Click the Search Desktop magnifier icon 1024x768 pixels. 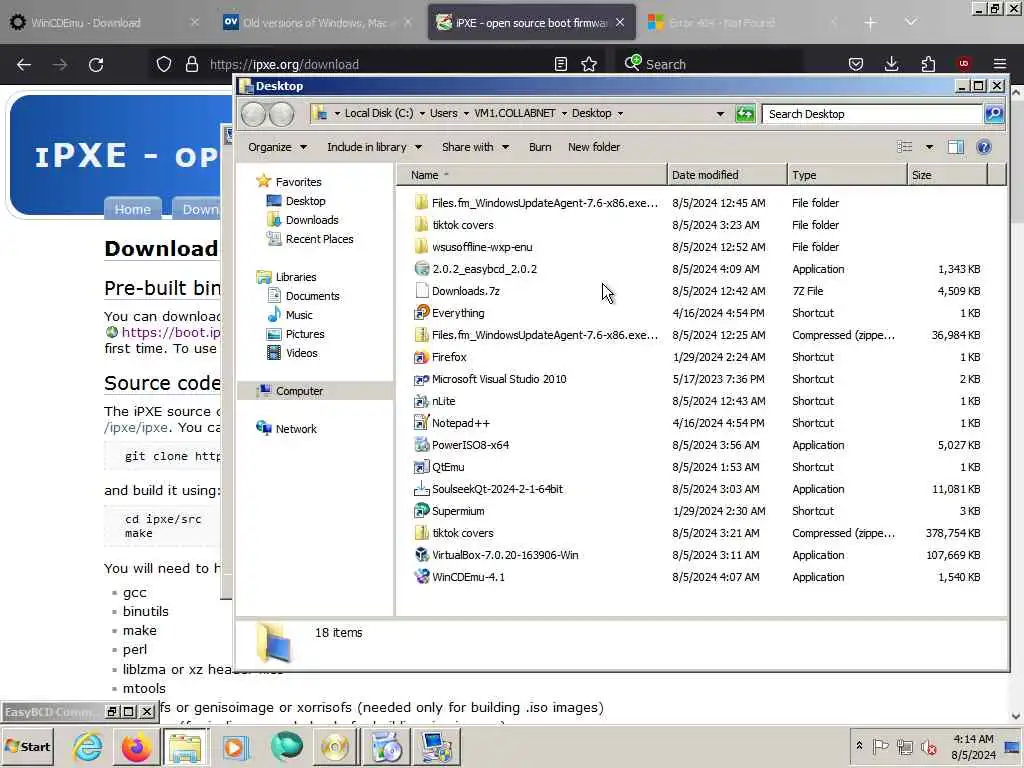(x=994, y=114)
